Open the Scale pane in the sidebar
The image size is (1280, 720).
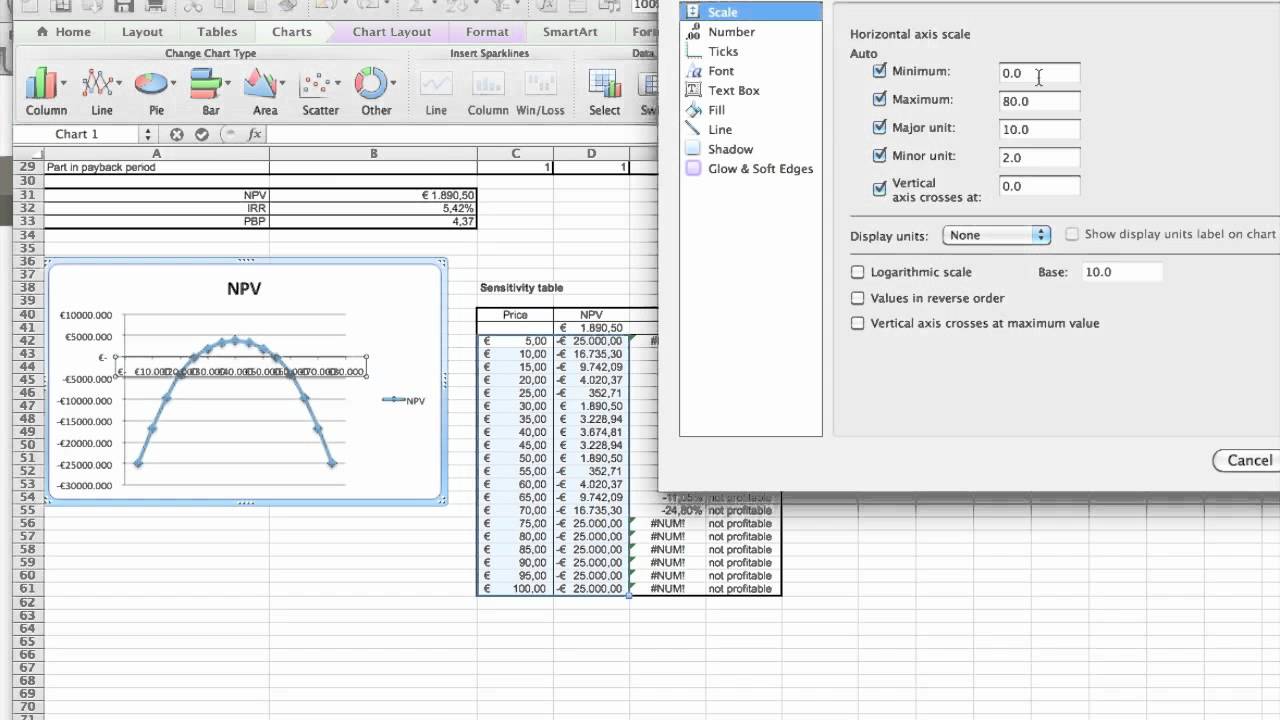750,12
